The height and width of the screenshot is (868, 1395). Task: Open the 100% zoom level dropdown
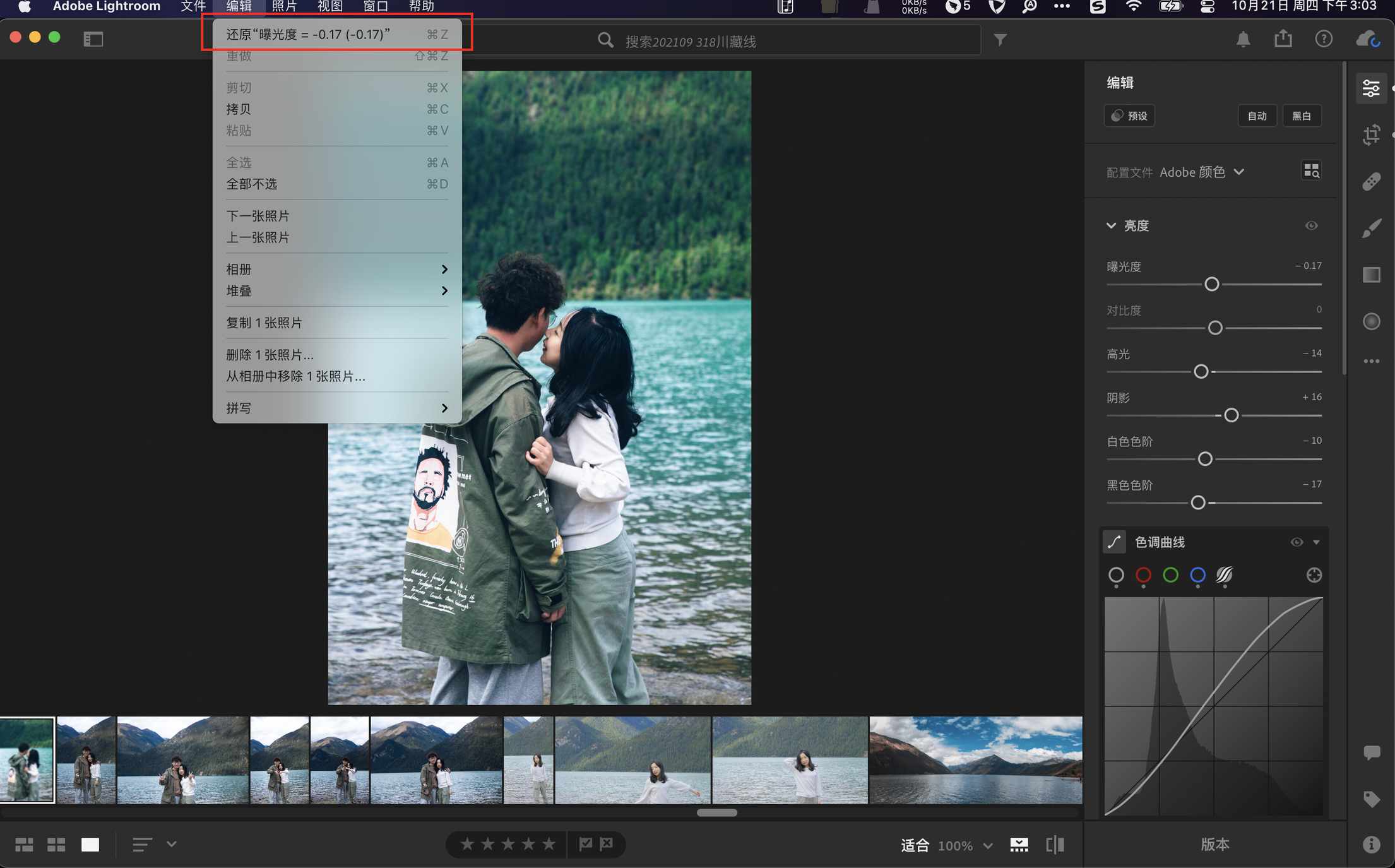pos(965,845)
